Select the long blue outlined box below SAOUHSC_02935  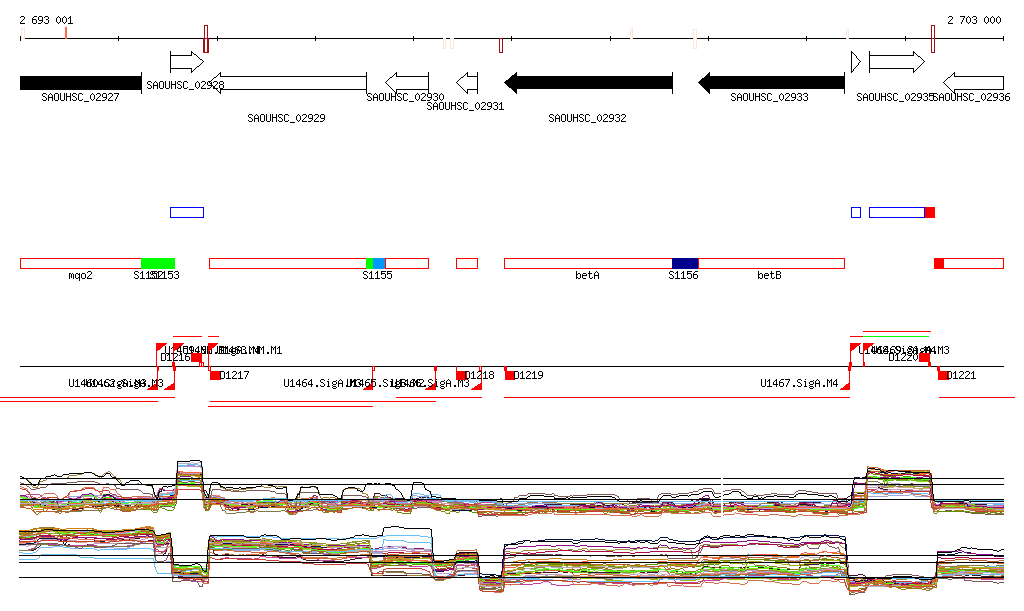(x=897, y=212)
